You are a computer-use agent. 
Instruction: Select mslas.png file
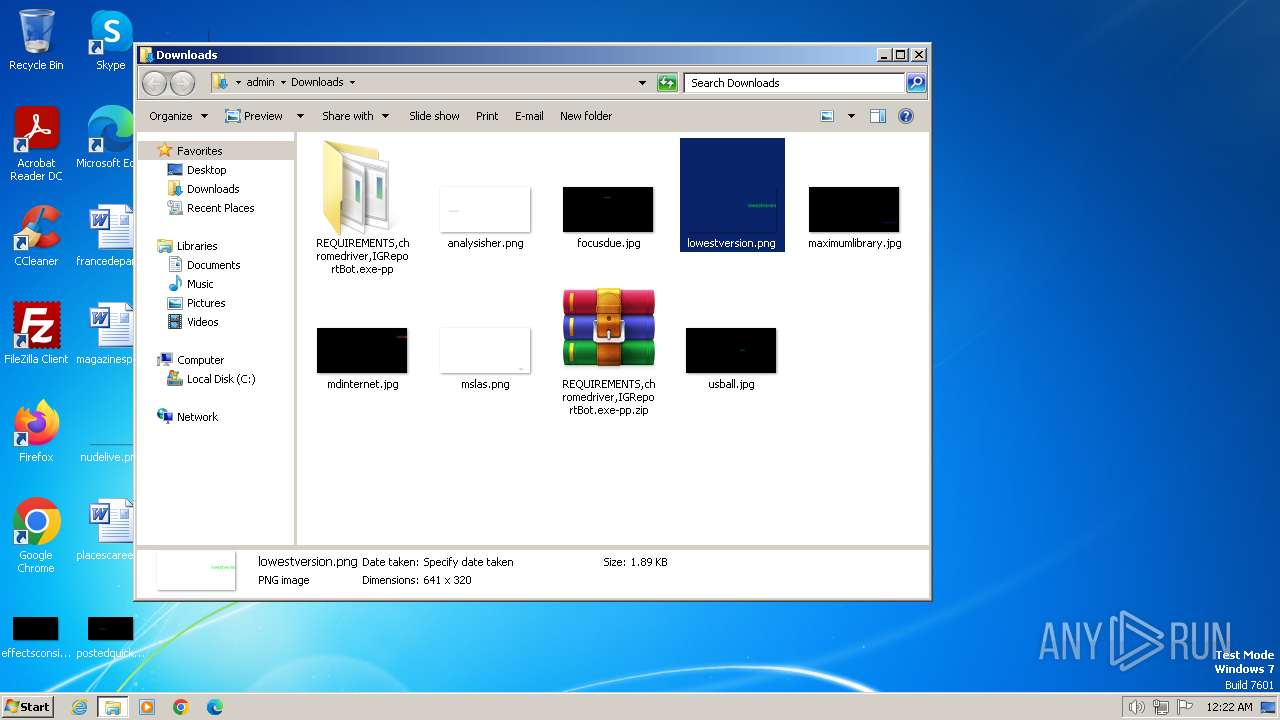(485, 359)
